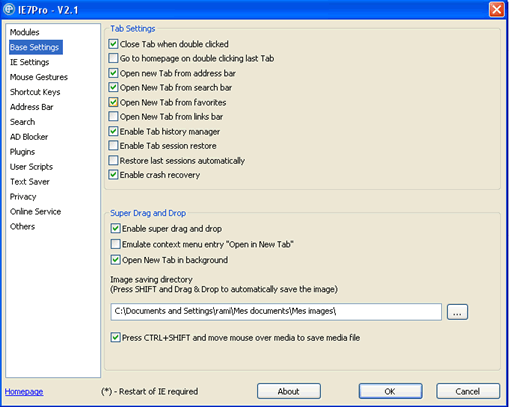Enable Go to homepage on last Tab
The width and height of the screenshot is (509, 407).
113,58
